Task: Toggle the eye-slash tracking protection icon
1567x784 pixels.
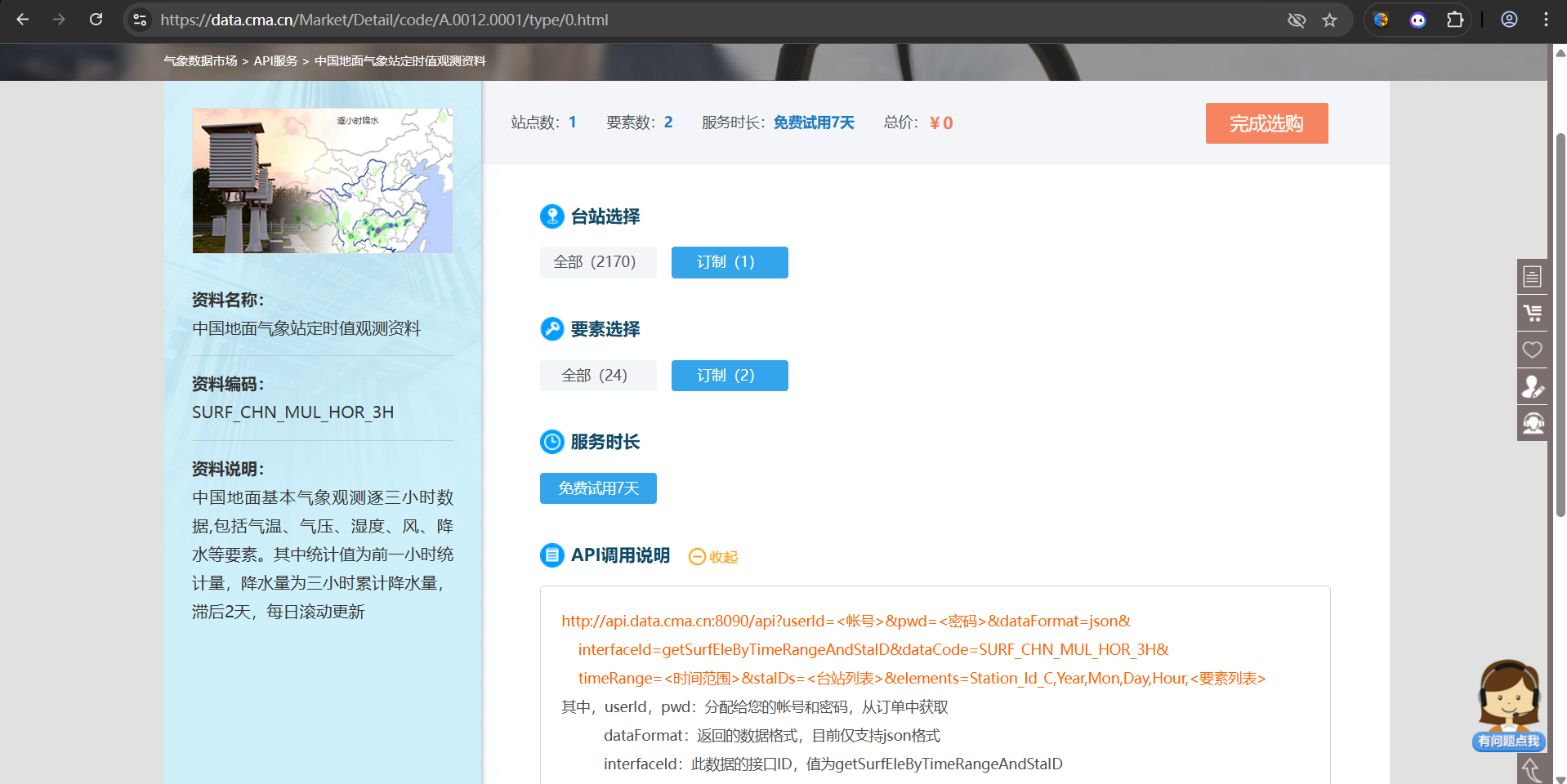Action: [1297, 20]
